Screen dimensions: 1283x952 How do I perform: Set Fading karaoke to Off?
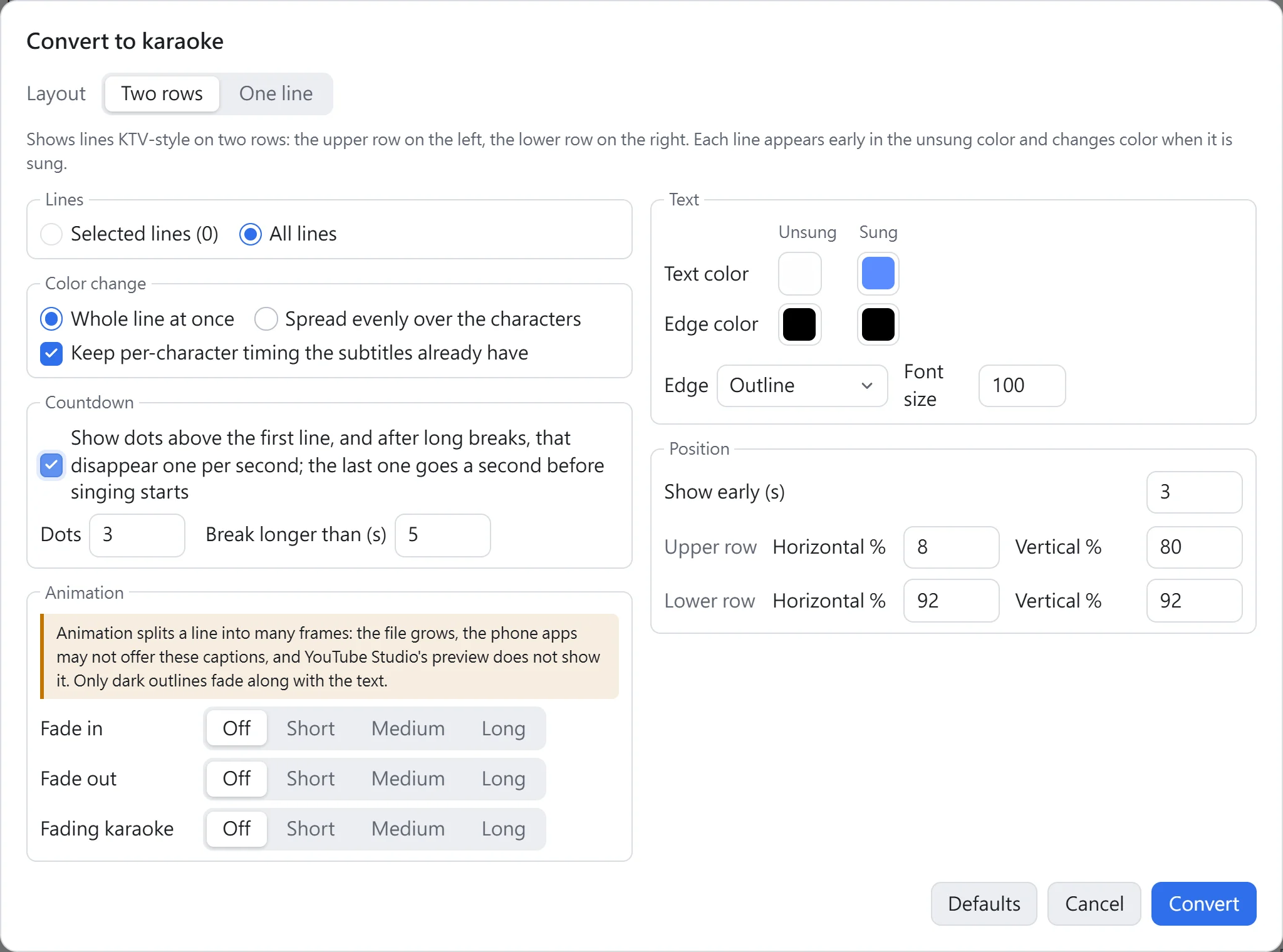click(x=237, y=829)
